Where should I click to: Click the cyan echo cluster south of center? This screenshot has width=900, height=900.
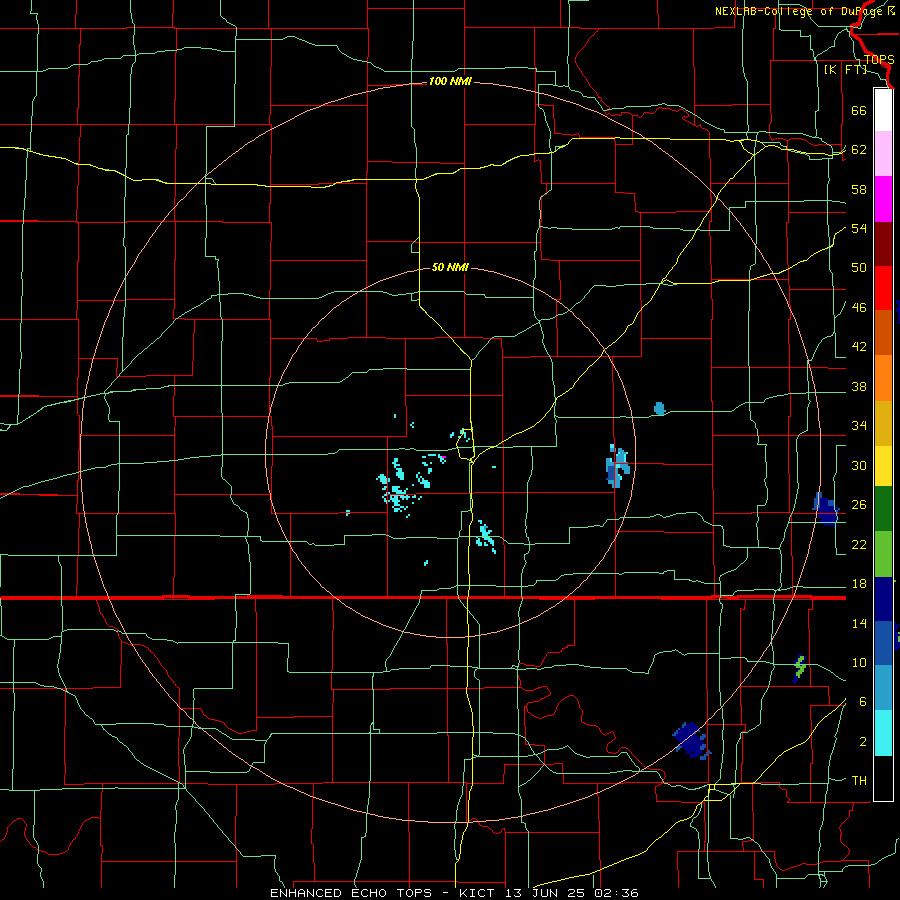coord(486,536)
